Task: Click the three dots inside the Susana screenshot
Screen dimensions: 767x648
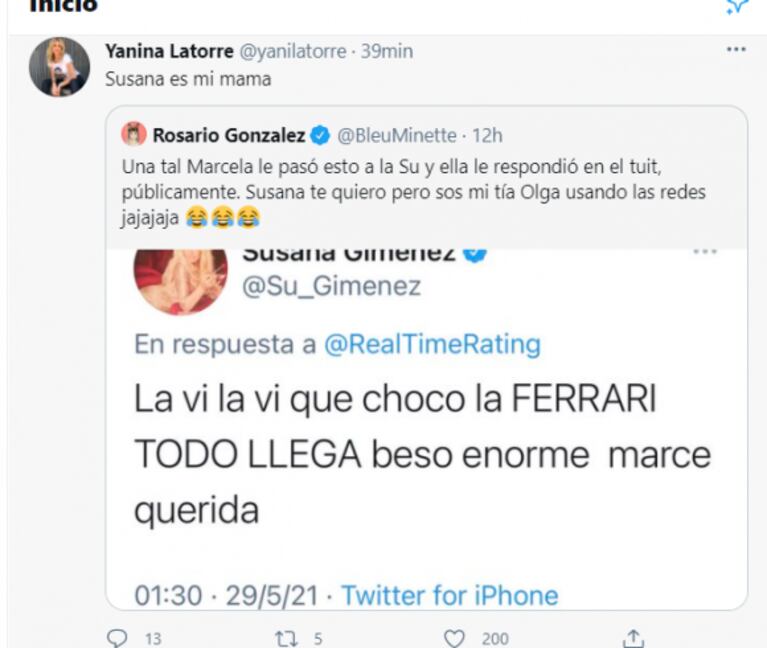Action: (x=705, y=252)
